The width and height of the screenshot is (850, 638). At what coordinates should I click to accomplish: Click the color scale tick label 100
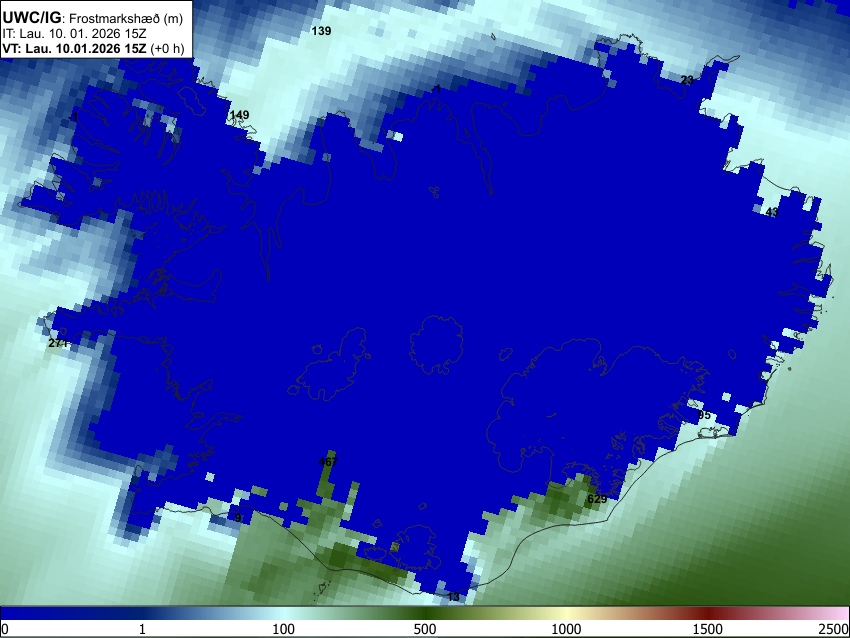pos(284,629)
